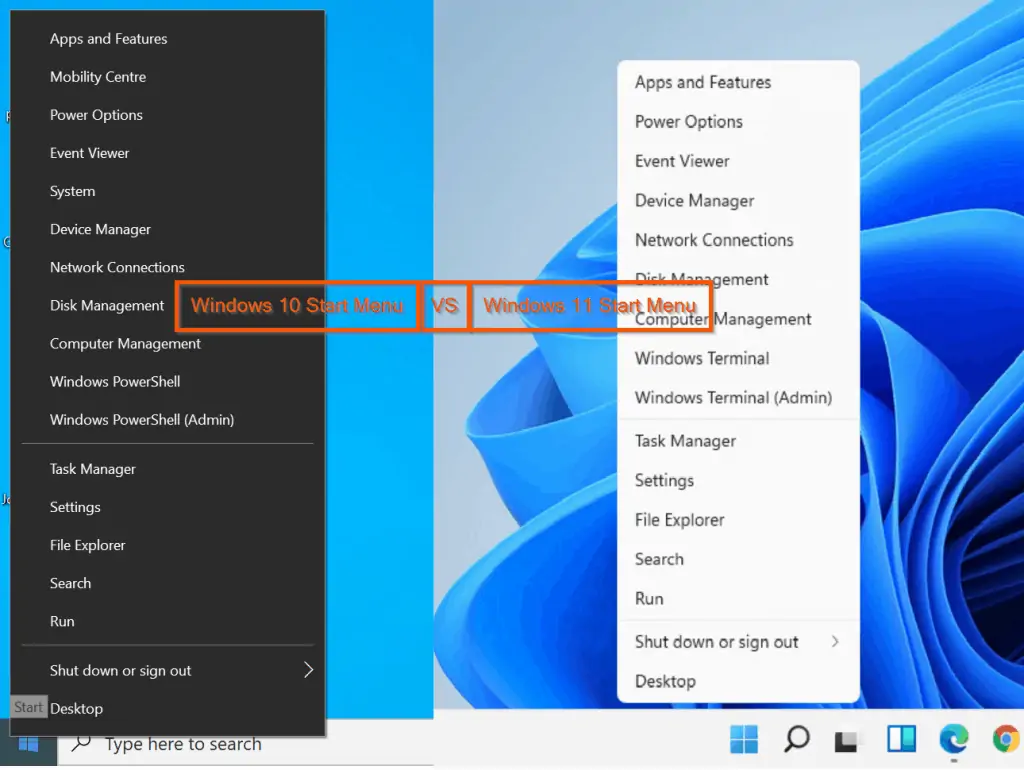Select Run in Windows 11 menu
This screenshot has width=1024, height=770.
(x=738, y=598)
